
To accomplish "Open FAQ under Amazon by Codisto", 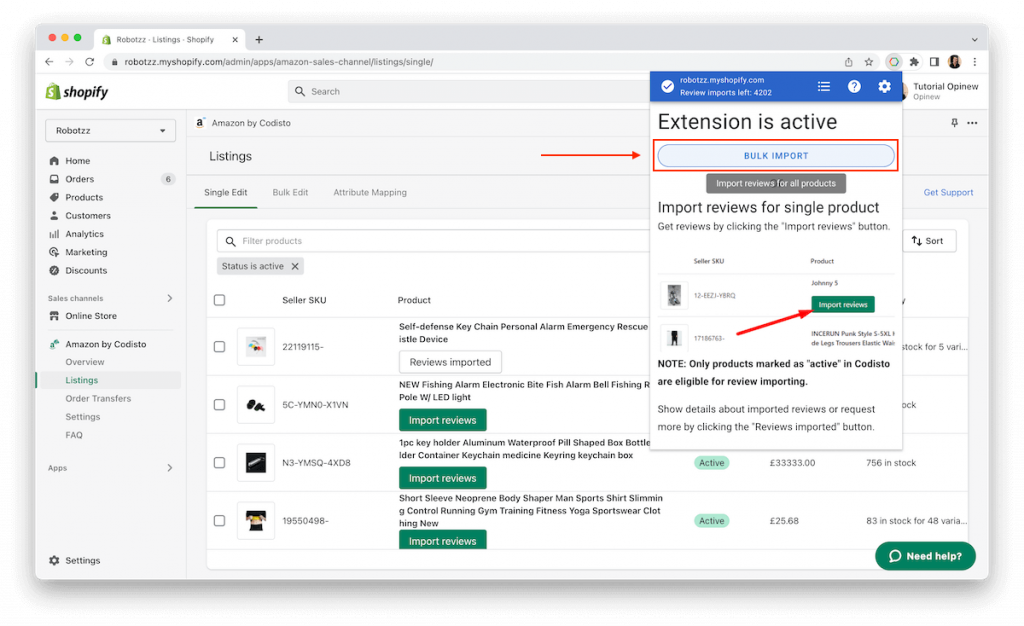I will (x=74, y=435).
